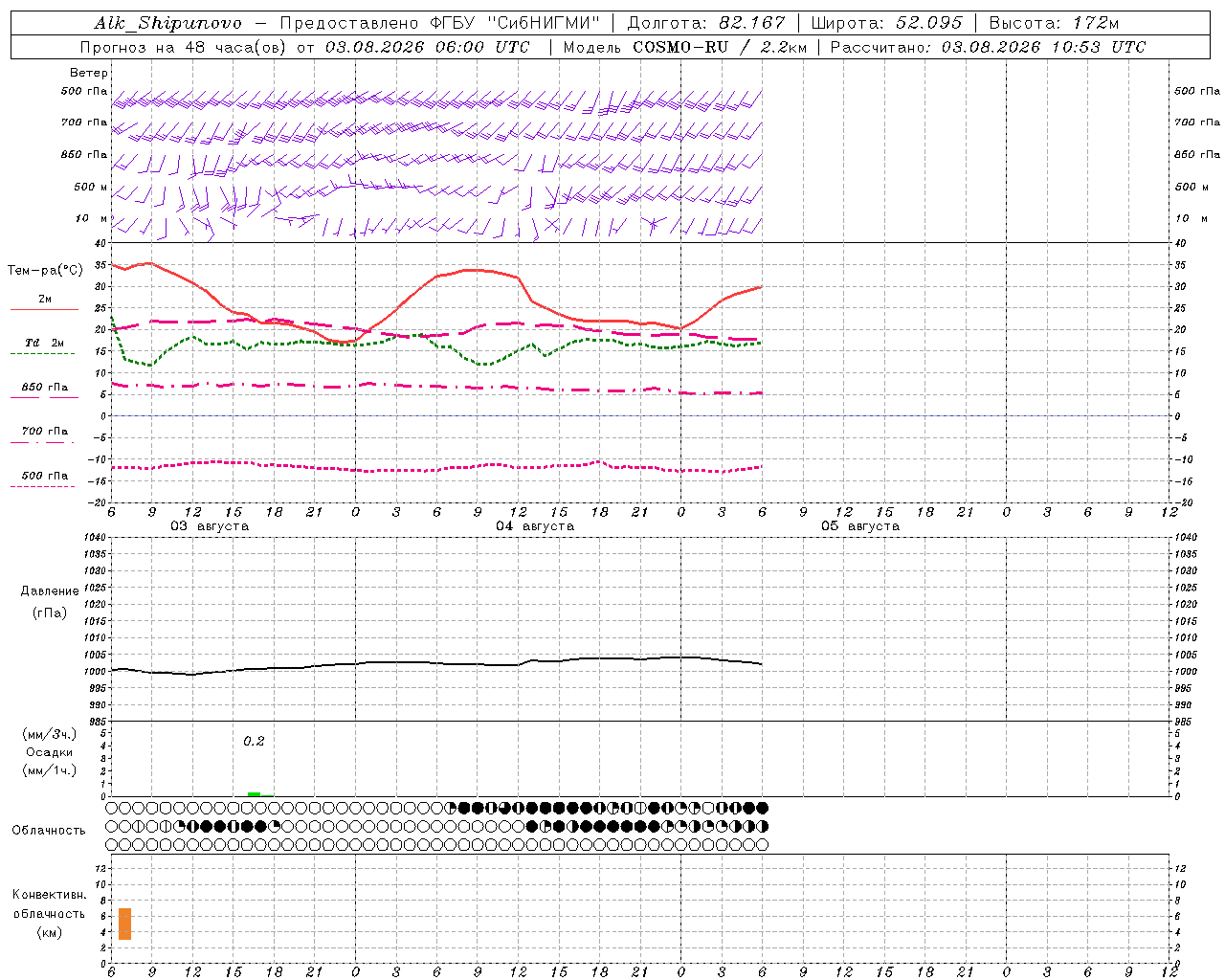This screenshot has height=980, width=1225.
Task: Click the left 500 гПа wind level label
Action: pos(84,91)
